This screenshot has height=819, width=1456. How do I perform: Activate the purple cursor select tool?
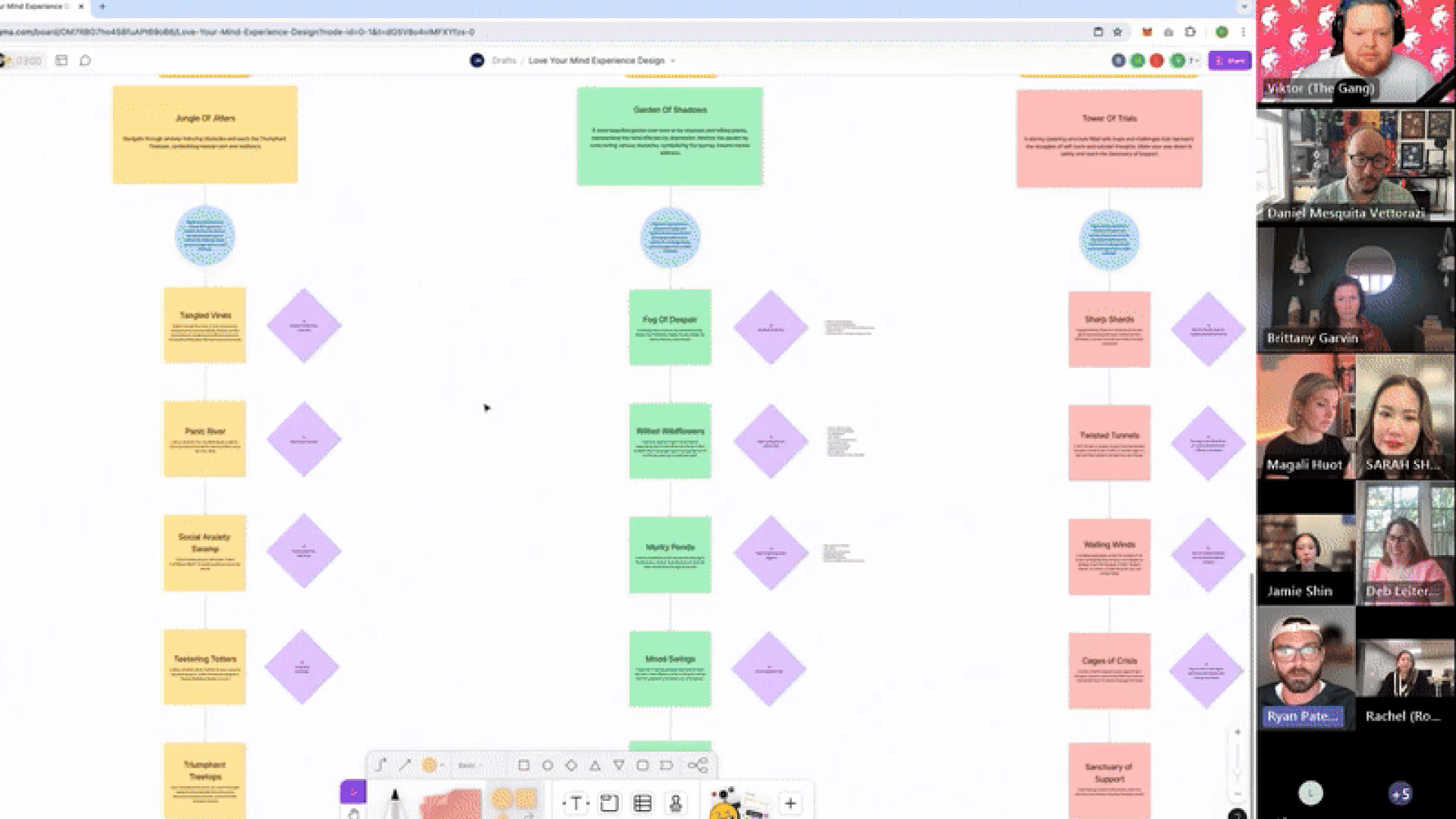point(353,792)
